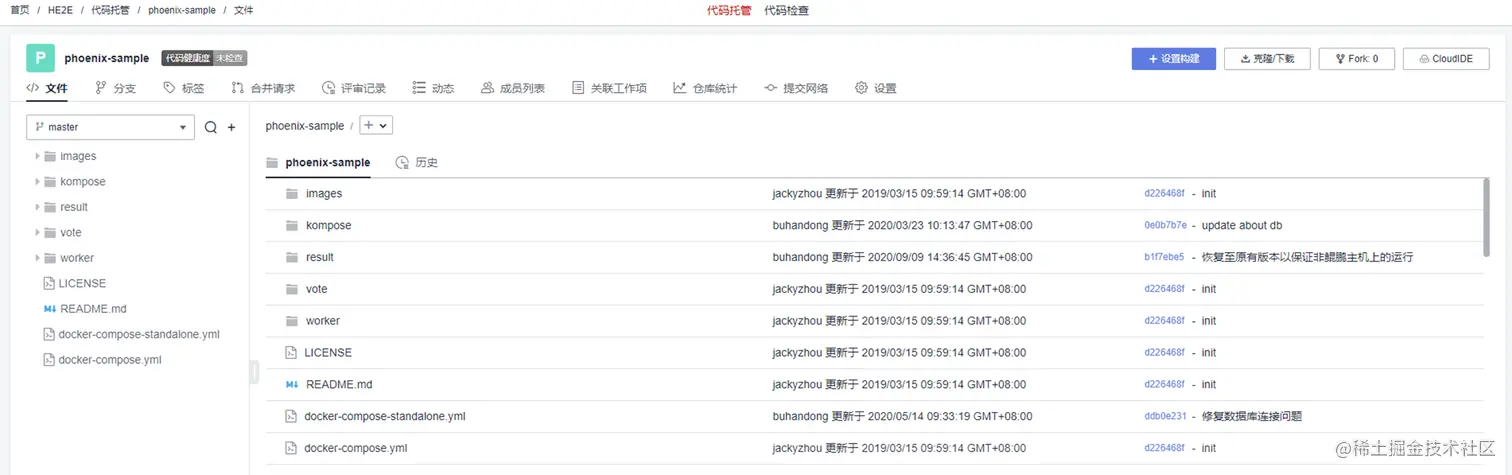Open HE2E breadcrumb link
1512x475 pixels.
point(60,10)
